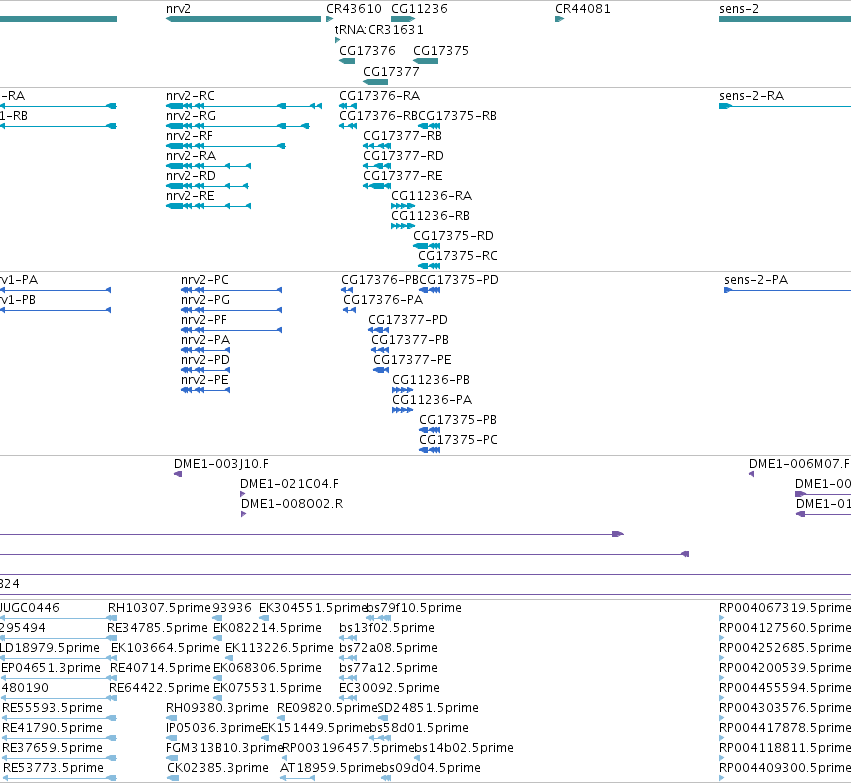Open transcript nrv2-RC
Viewport: 851px width, 783px height.
tap(244, 106)
